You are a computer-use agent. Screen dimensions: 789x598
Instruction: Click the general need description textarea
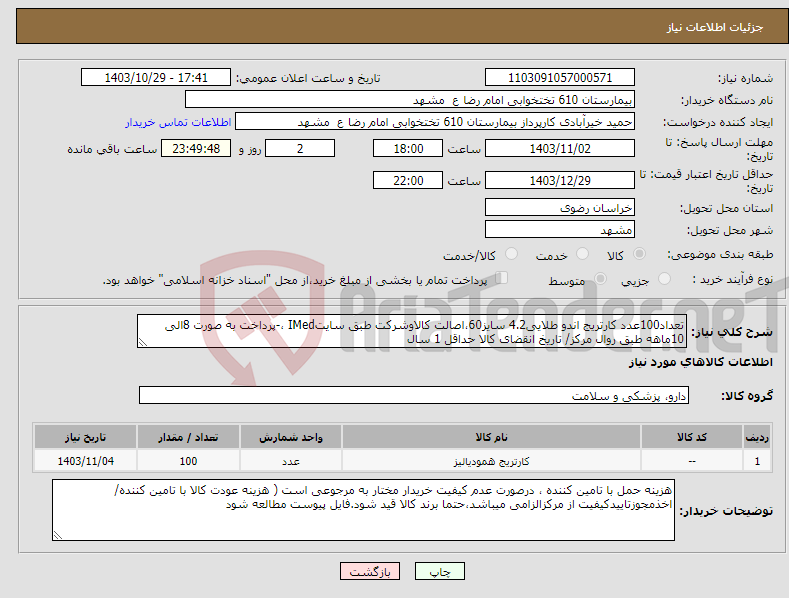412,331
